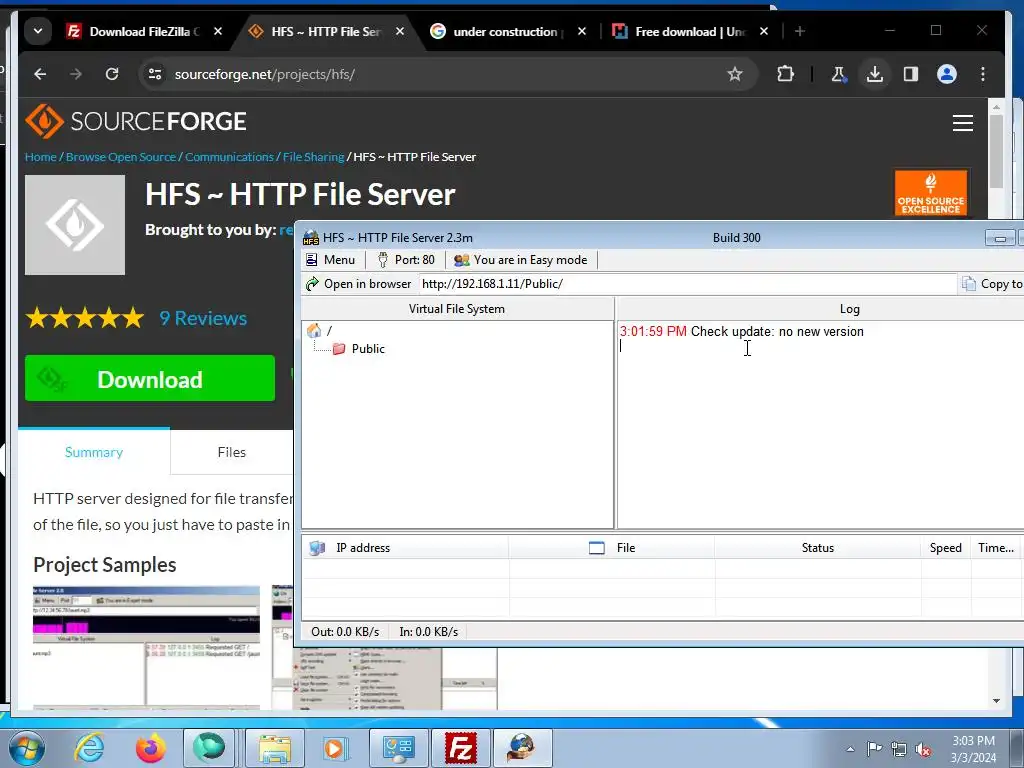Toggle the browser side panel

(x=911, y=74)
